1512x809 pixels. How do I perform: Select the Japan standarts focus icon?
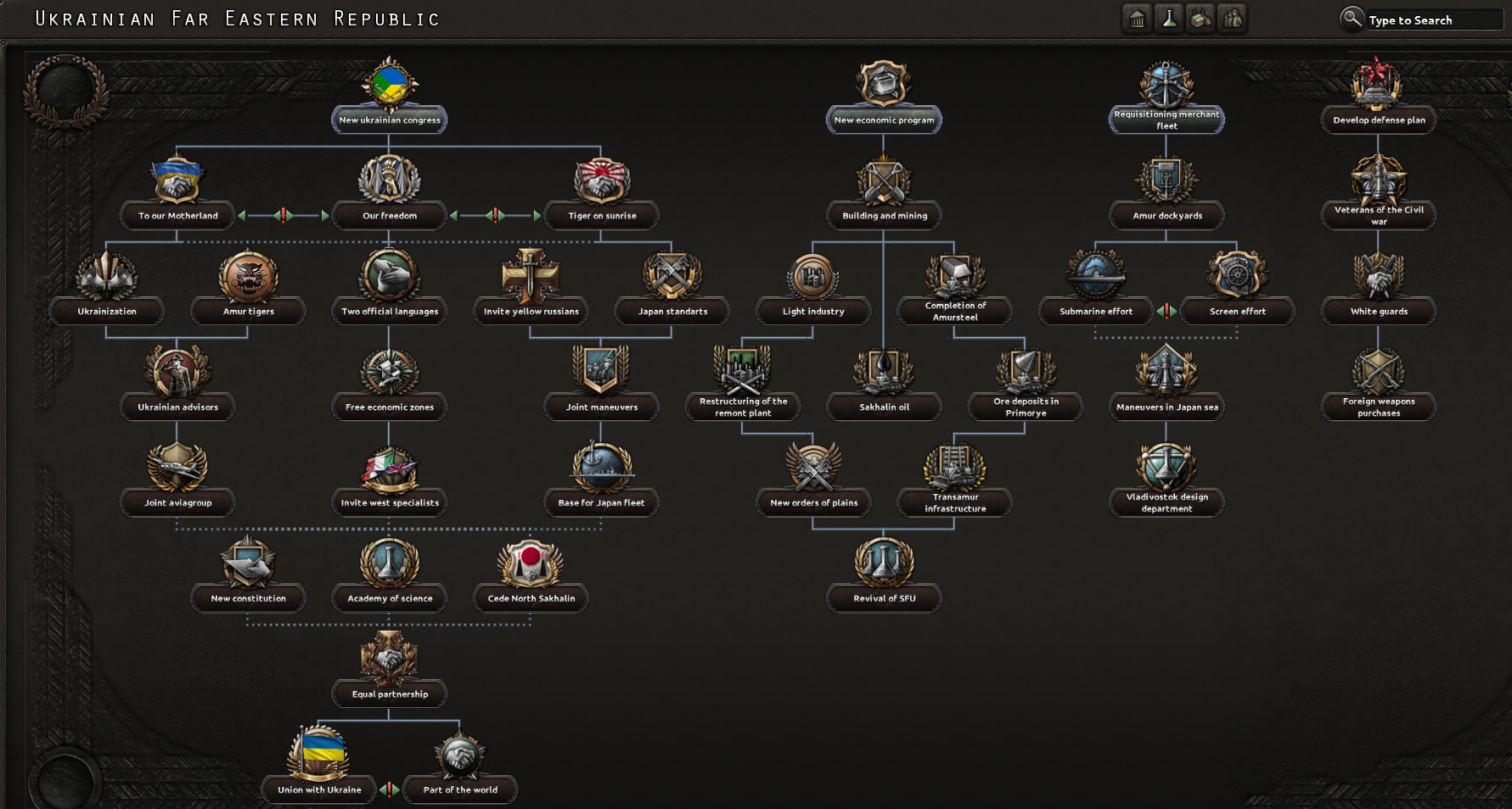click(x=672, y=276)
